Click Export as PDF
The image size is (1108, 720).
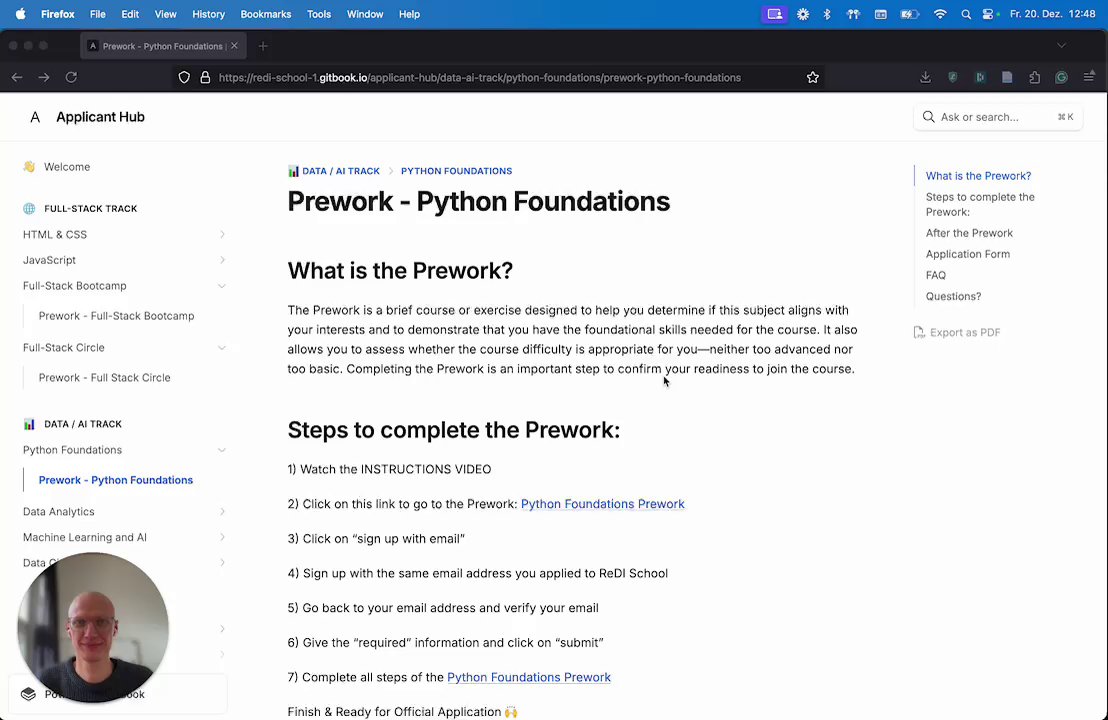957,332
